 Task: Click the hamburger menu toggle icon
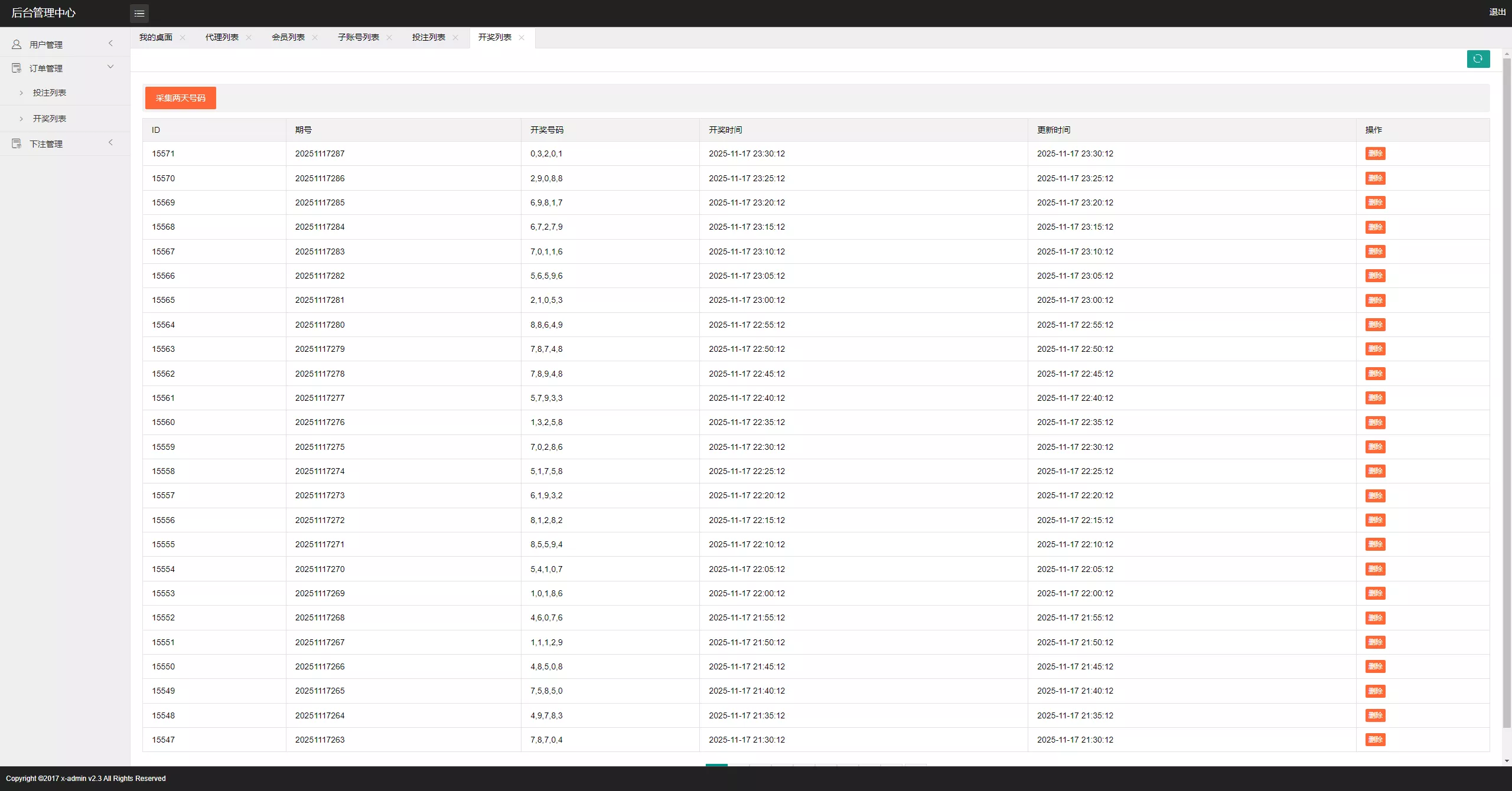(139, 13)
